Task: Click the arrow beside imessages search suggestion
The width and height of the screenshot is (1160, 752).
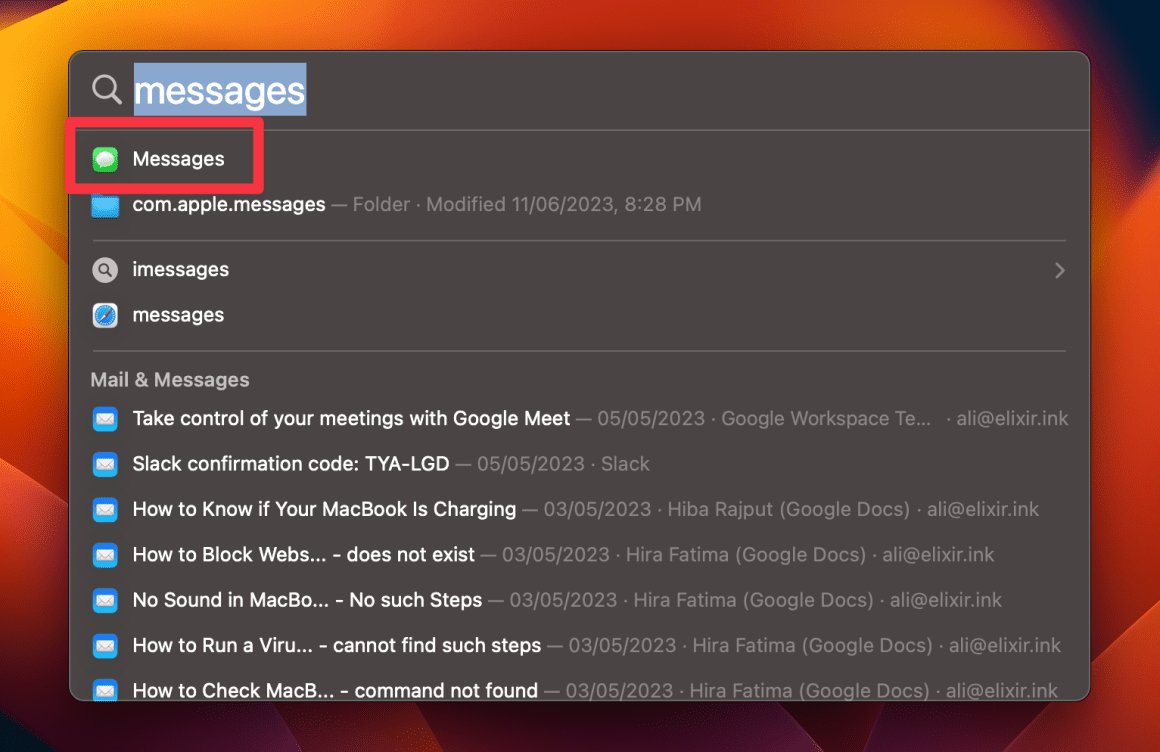Action: click(1060, 270)
